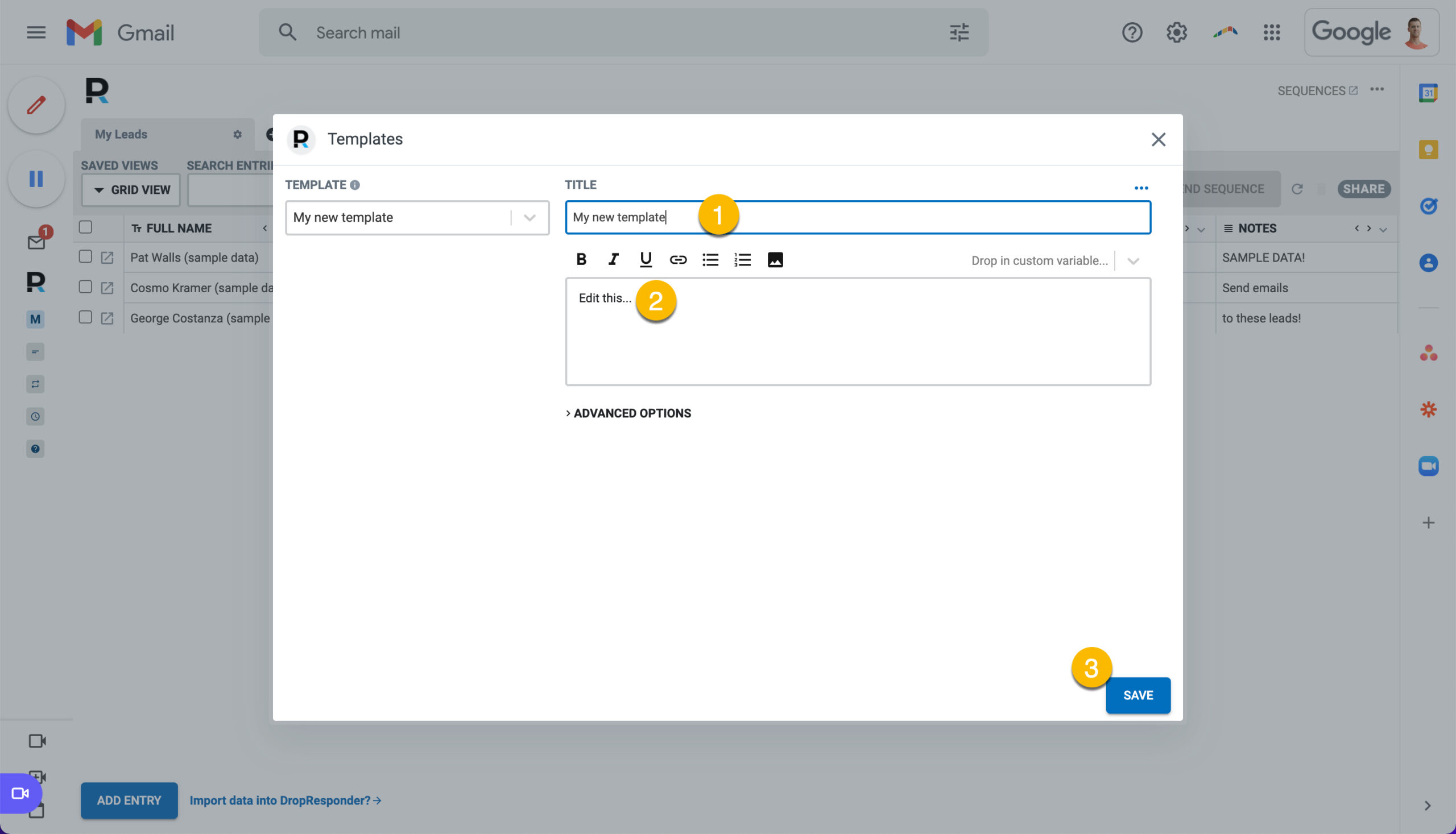Tick the select-all checkbox in header
Viewport: 1456px width, 834px height.
pyautogui.click(x=85, y=227)
